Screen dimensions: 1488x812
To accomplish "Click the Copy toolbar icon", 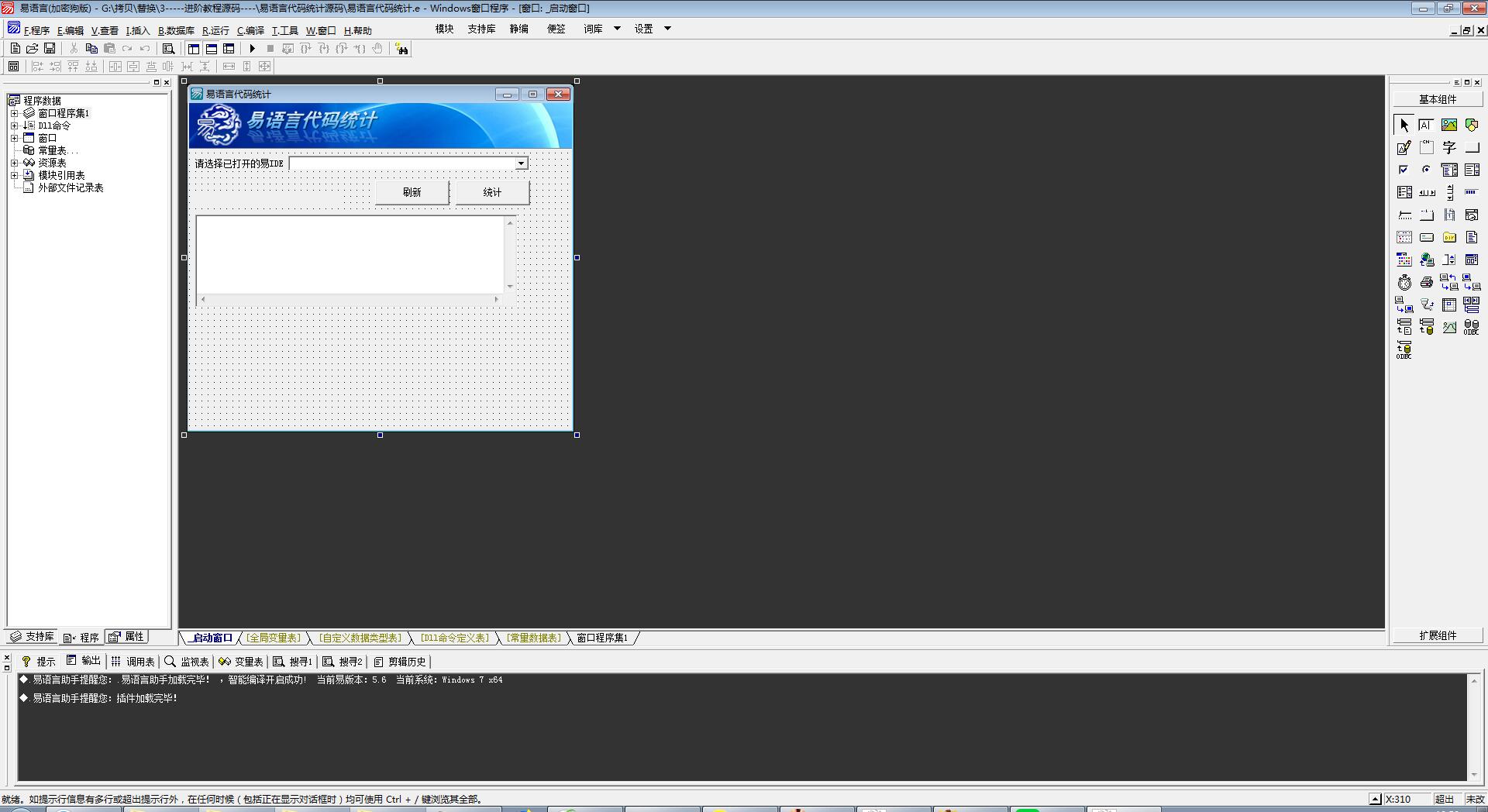I will pos(91,49).
